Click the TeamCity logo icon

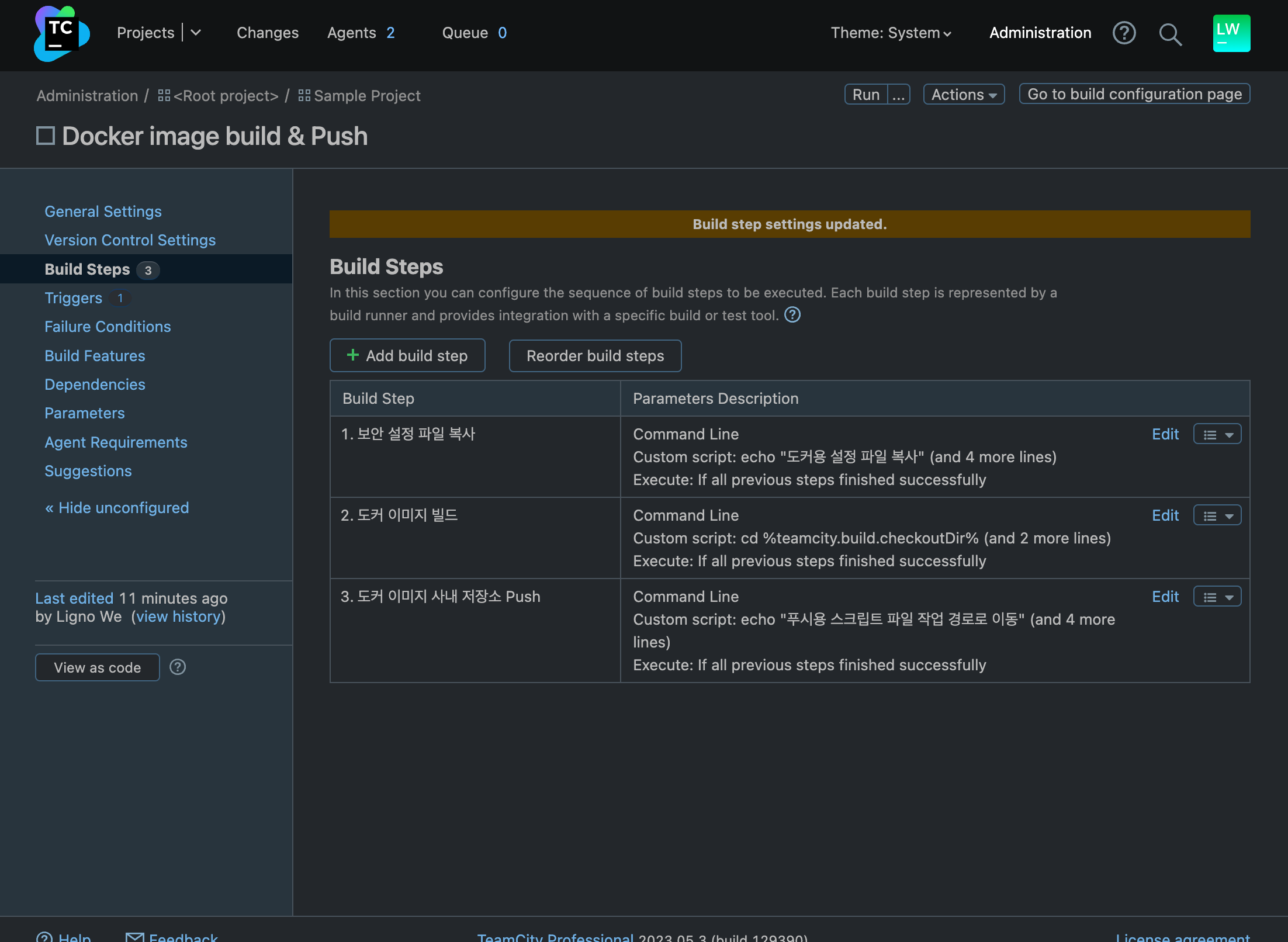61,33
